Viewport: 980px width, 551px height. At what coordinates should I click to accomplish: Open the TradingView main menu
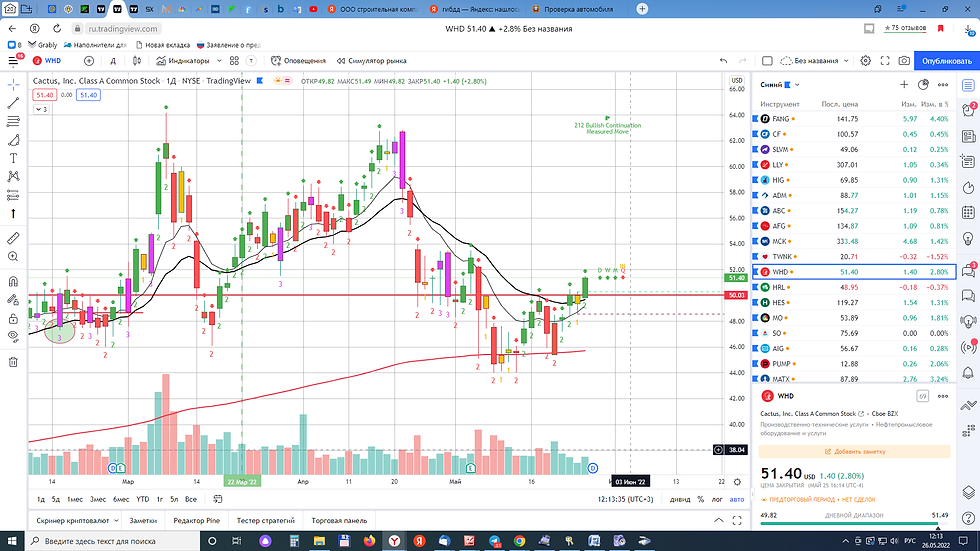click(13, 61)
